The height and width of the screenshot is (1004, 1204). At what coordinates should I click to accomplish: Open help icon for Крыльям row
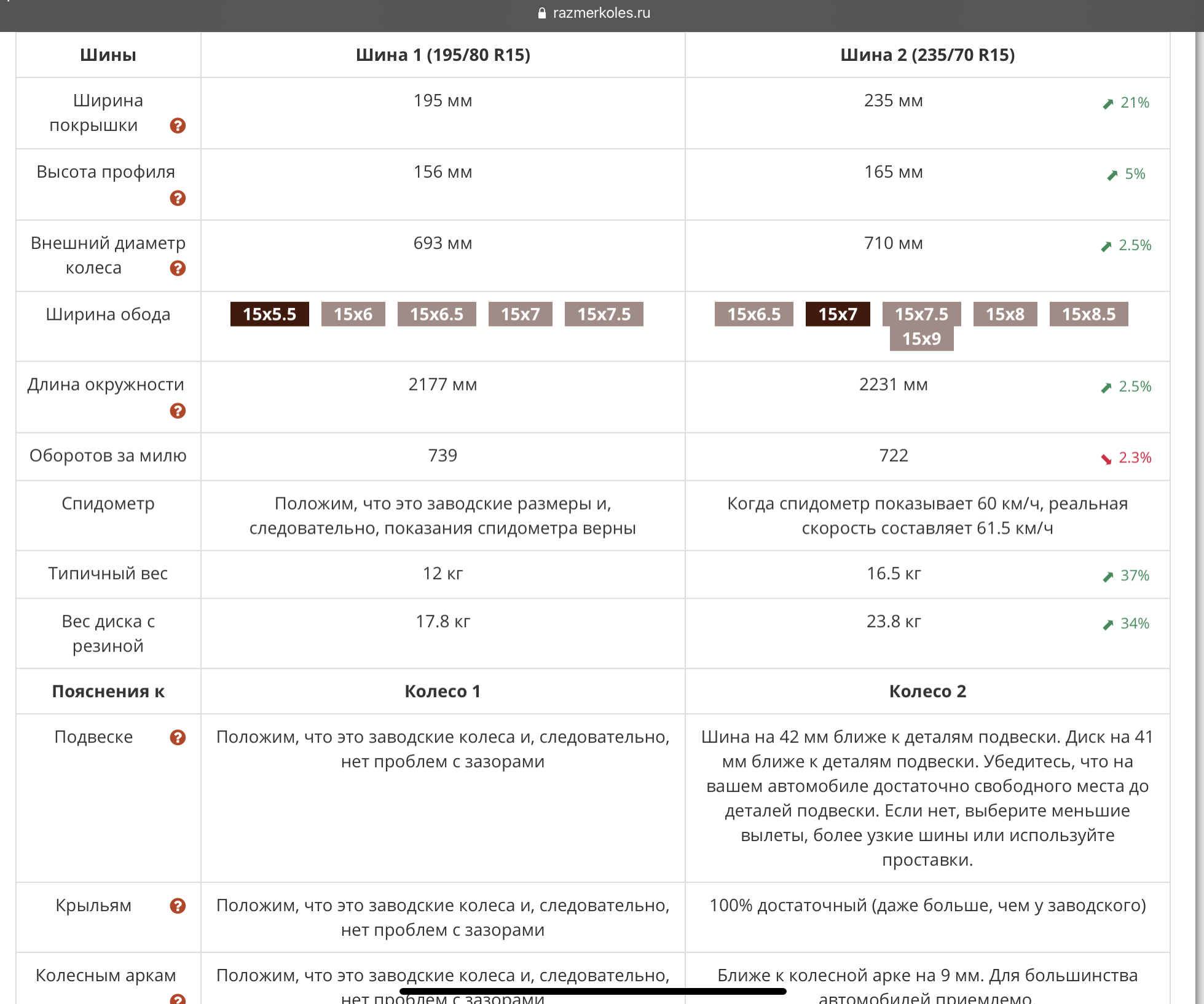pos(178,906)
